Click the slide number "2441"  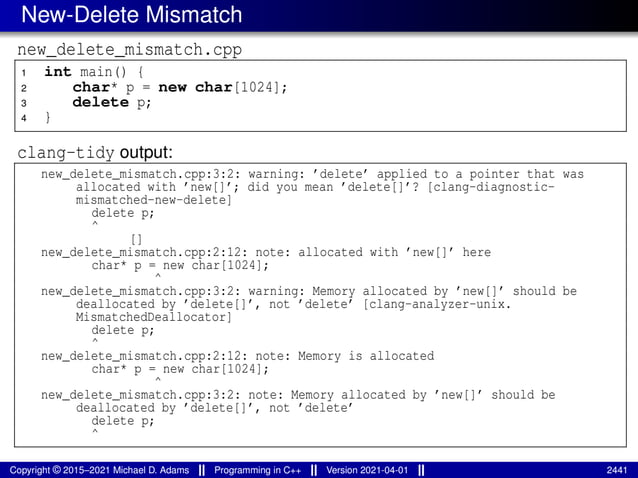(617, 470)
